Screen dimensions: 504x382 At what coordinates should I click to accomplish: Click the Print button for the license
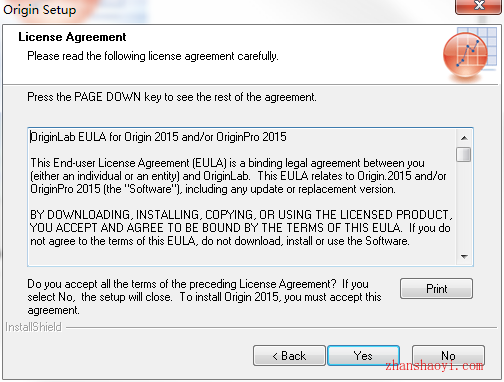(x=436, y=288)
